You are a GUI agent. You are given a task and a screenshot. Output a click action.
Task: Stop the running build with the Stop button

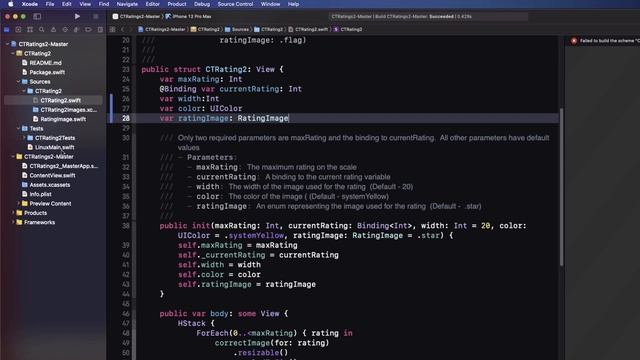pos(96,16)
